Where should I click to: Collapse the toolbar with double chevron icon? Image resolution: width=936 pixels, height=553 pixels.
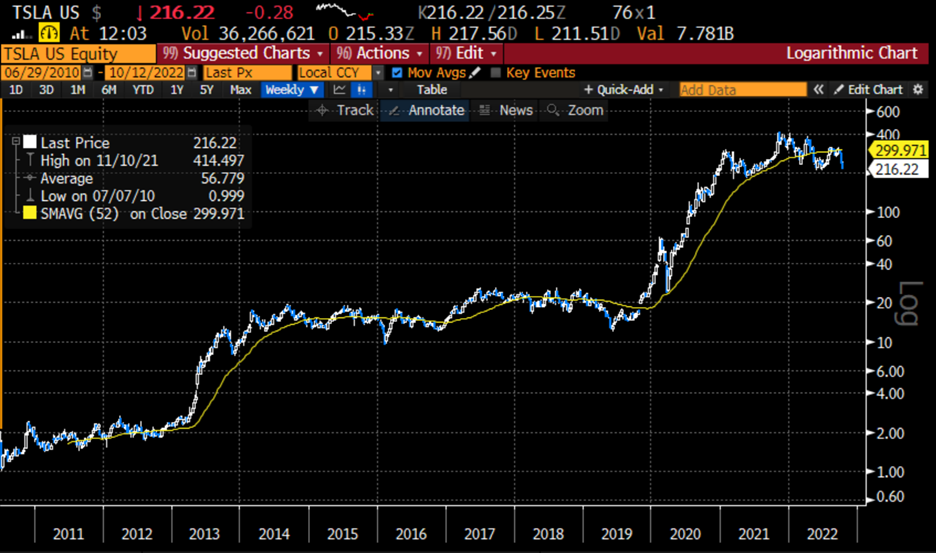[x=818, y=90]
